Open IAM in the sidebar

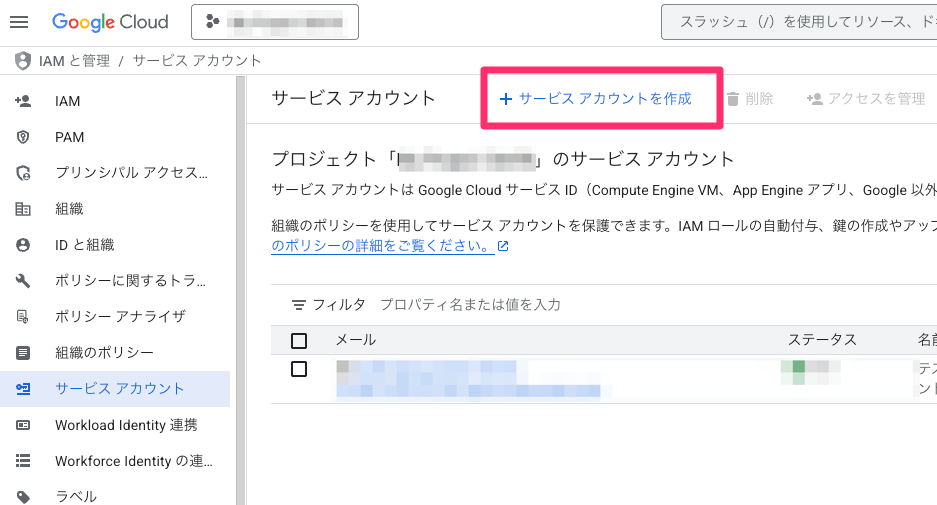click(68, 101)
